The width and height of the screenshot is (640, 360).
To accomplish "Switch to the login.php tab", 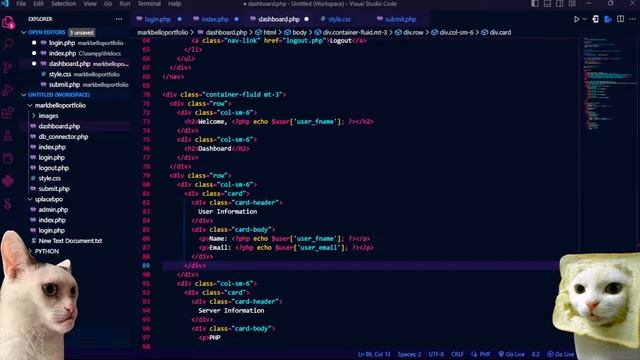I will pyautogui.click(x=158, y=19).
